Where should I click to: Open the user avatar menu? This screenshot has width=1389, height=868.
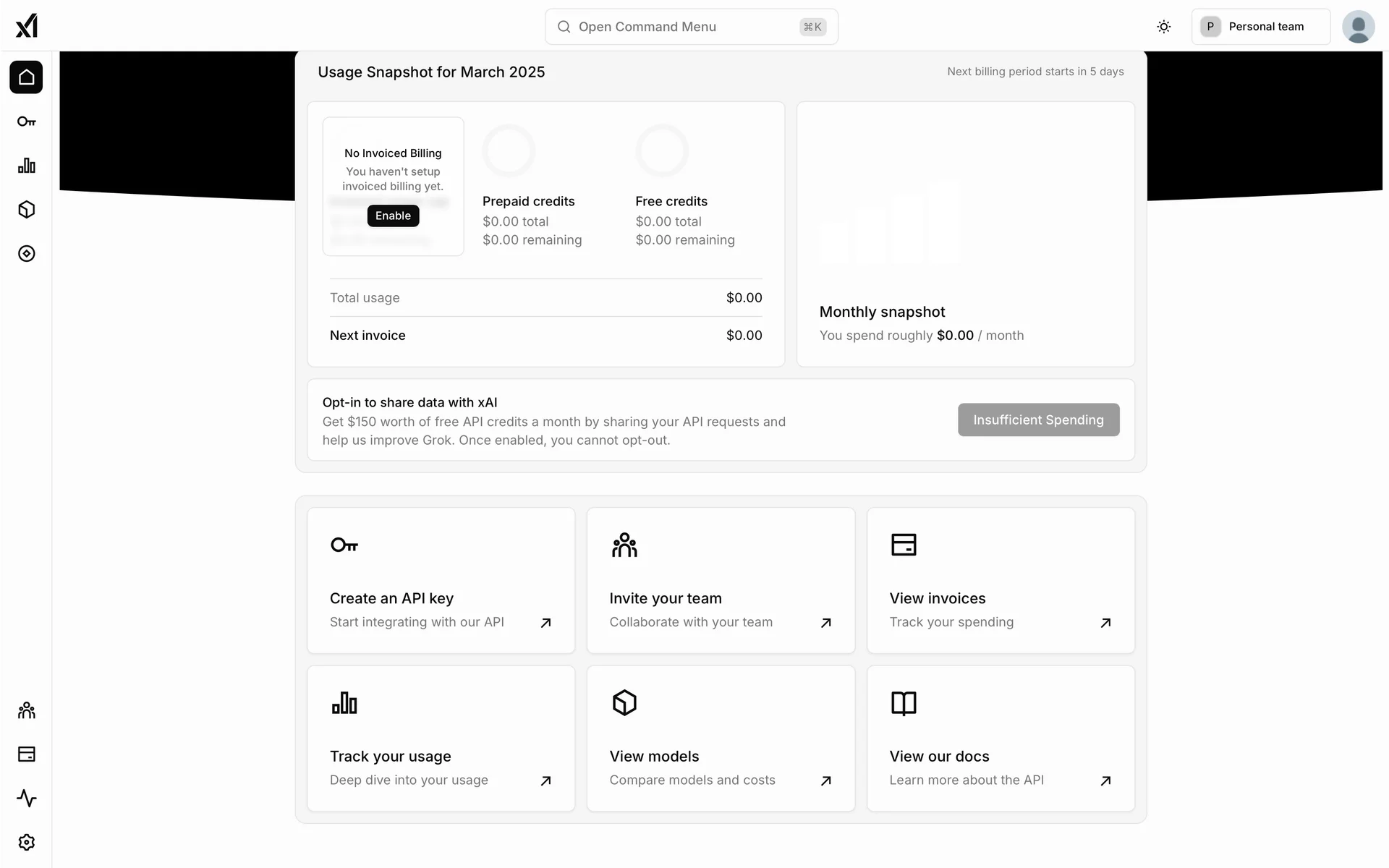(1358, 27)
